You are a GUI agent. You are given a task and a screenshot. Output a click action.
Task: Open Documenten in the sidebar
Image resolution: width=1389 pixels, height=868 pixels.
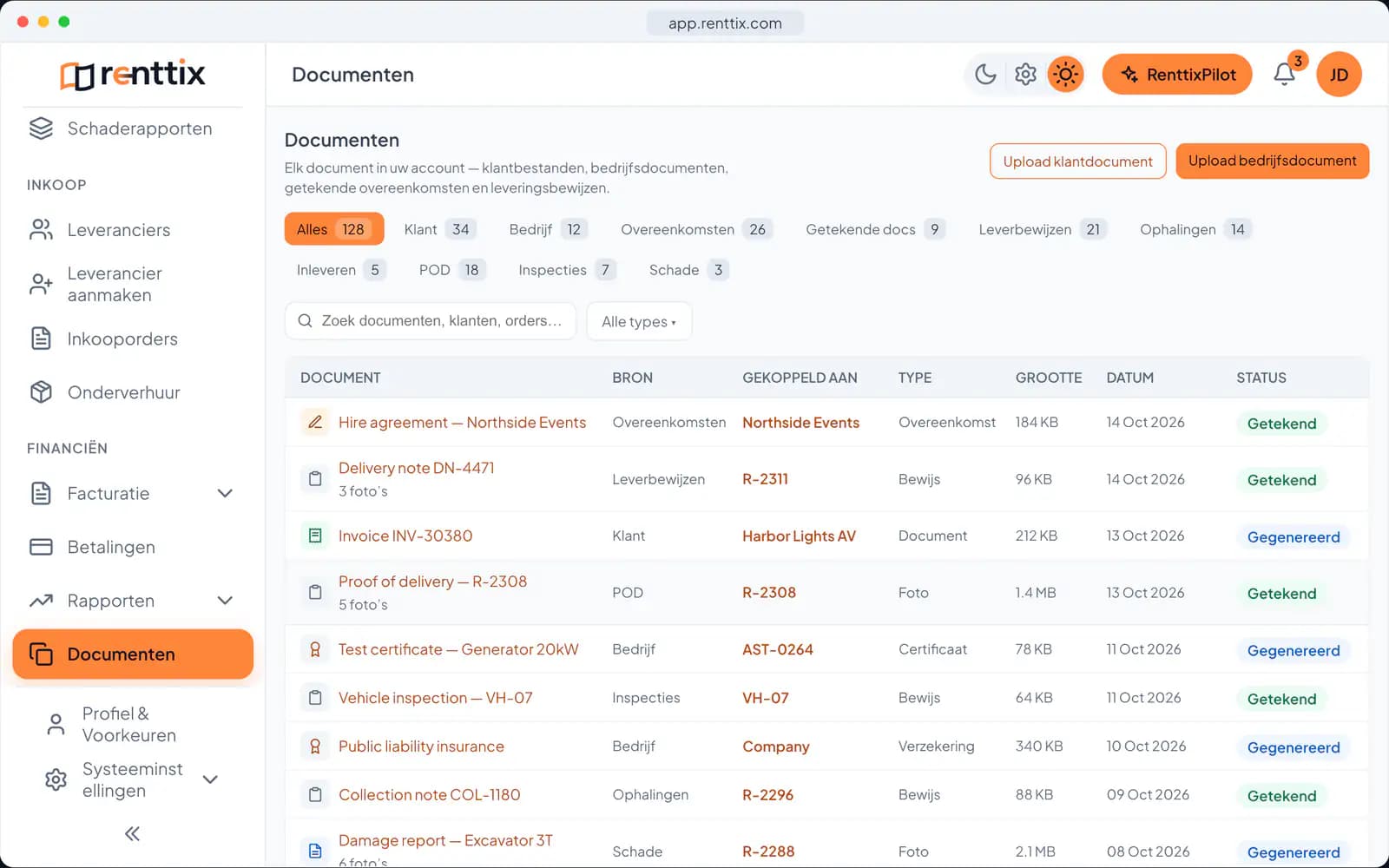[x=133, y=654]
